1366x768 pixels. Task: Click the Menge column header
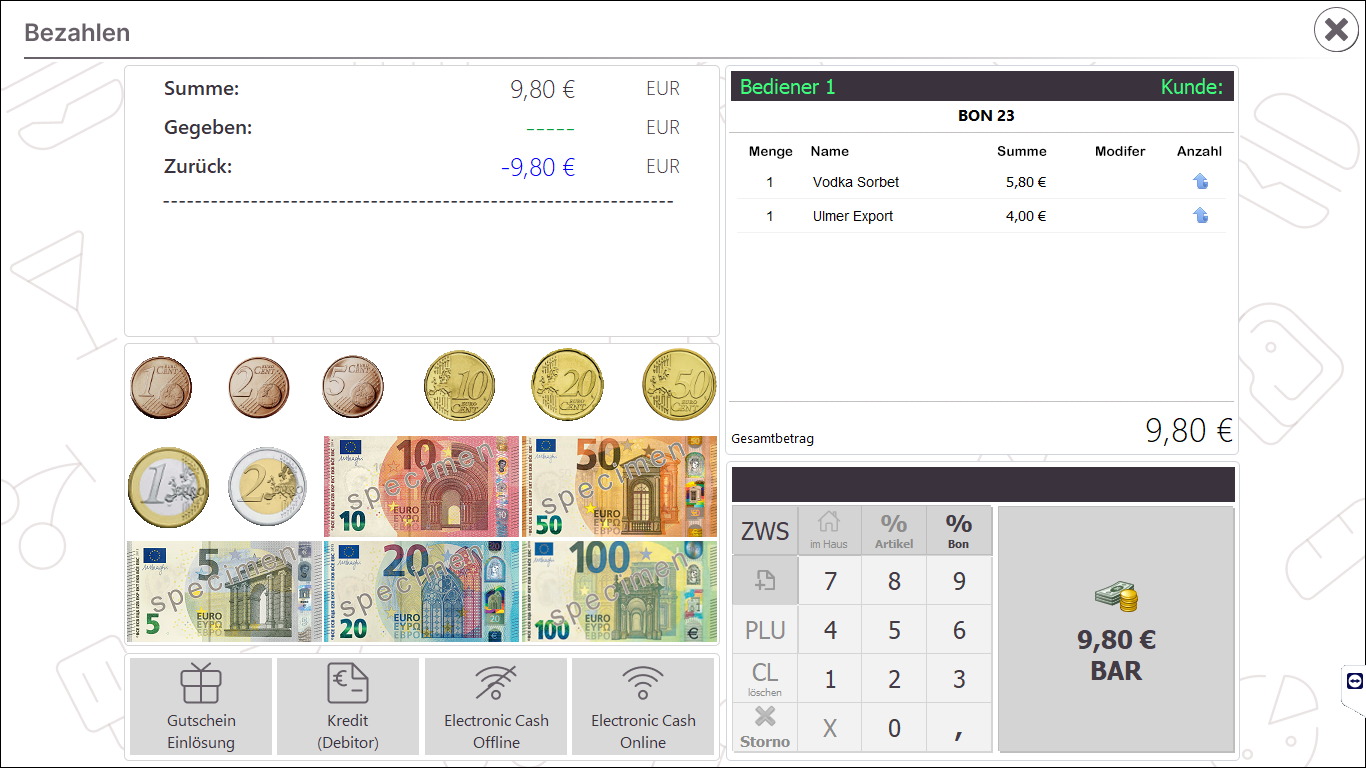coord(770,152)
